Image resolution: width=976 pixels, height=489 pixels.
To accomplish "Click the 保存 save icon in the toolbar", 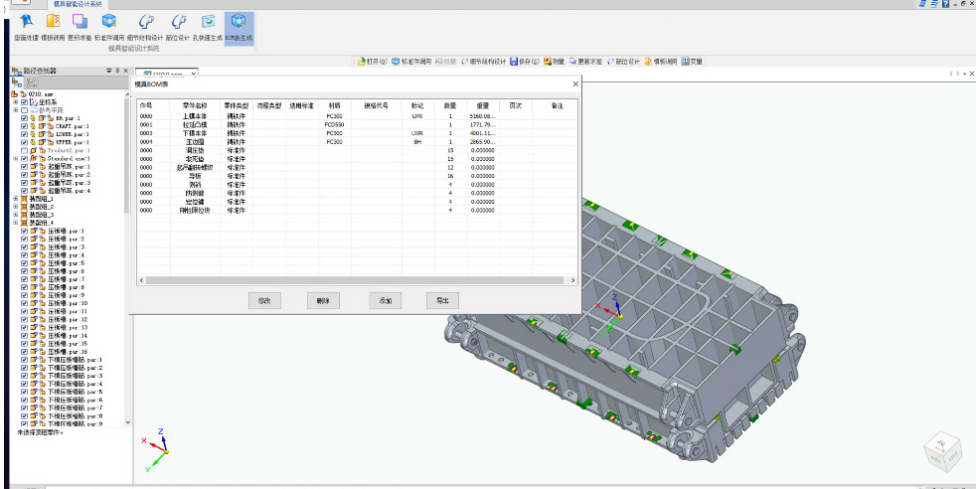I will [x=514, y=61].
